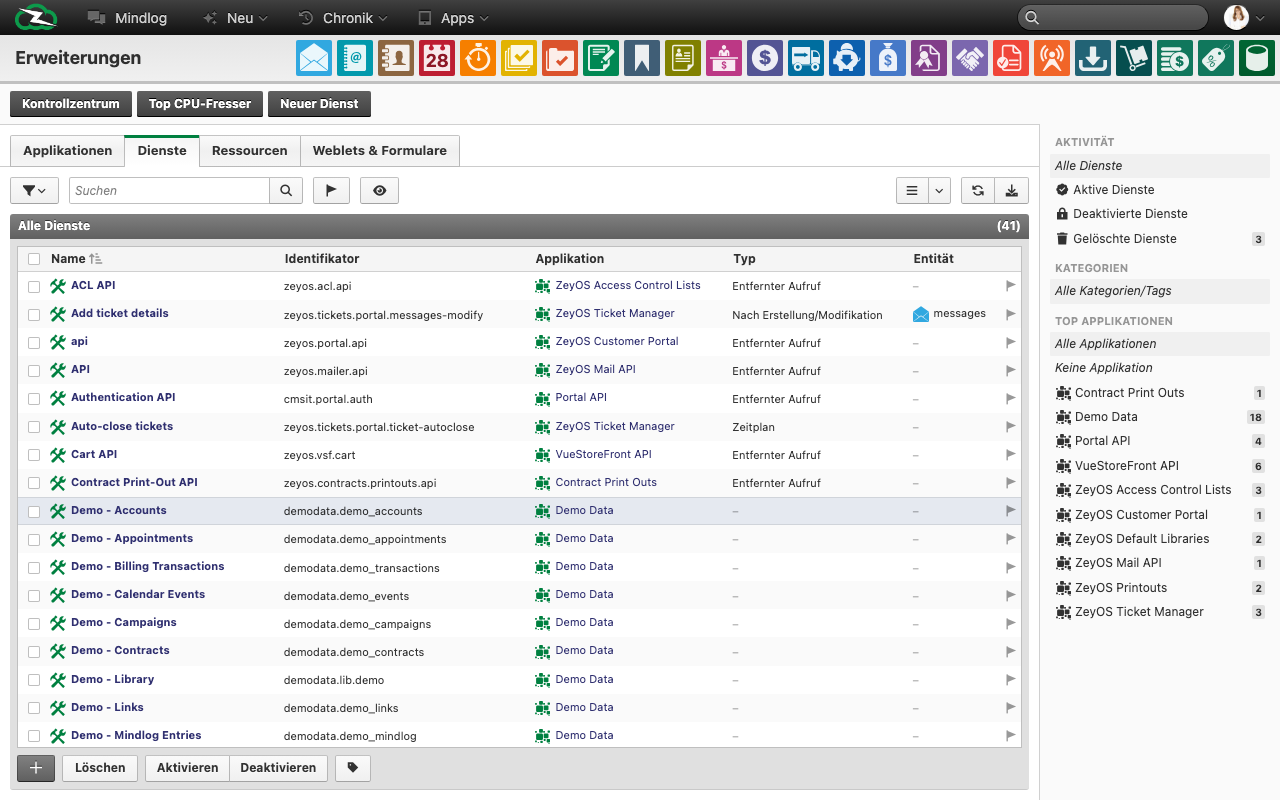Open Mindlog in top bar
This screenshot has width=1280, height=800.
click(x=128, y=18)
